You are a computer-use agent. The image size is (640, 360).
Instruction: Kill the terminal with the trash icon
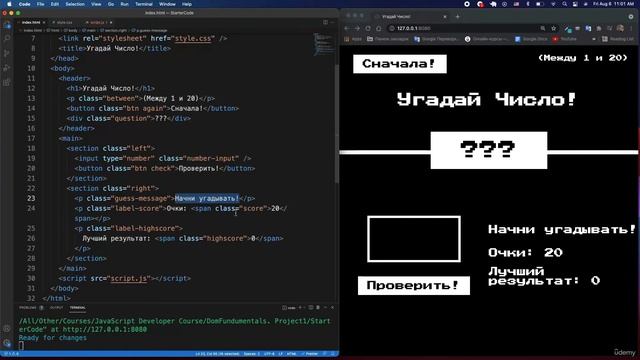coord(318,307)
